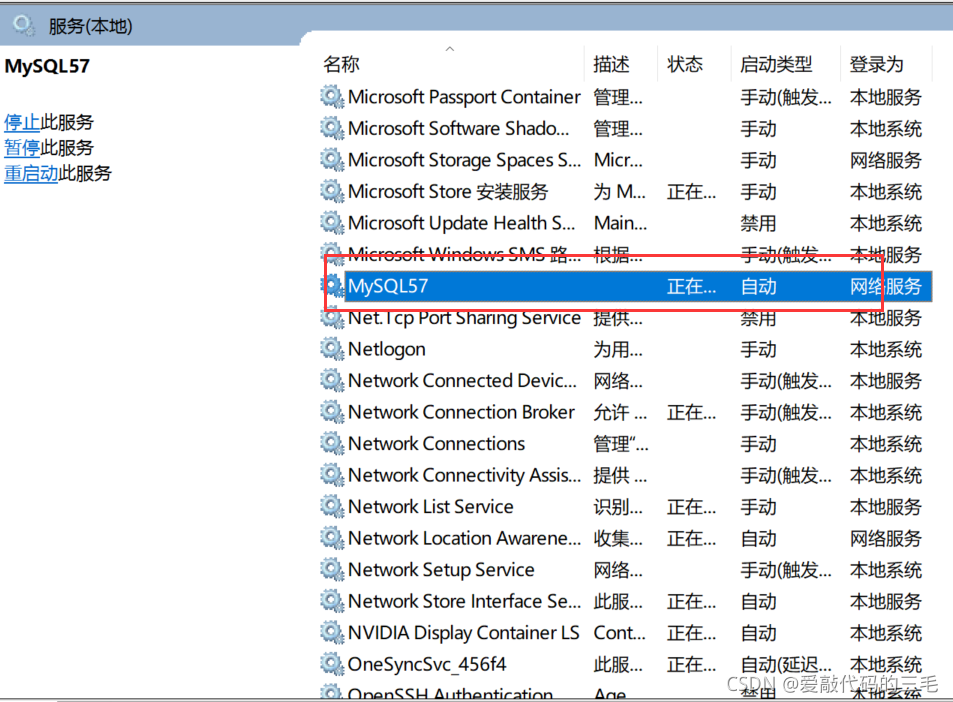Select Network List Service name
The height and width of the screenshot is (702, 953).
pyautogui.click(x=431, y=506)
